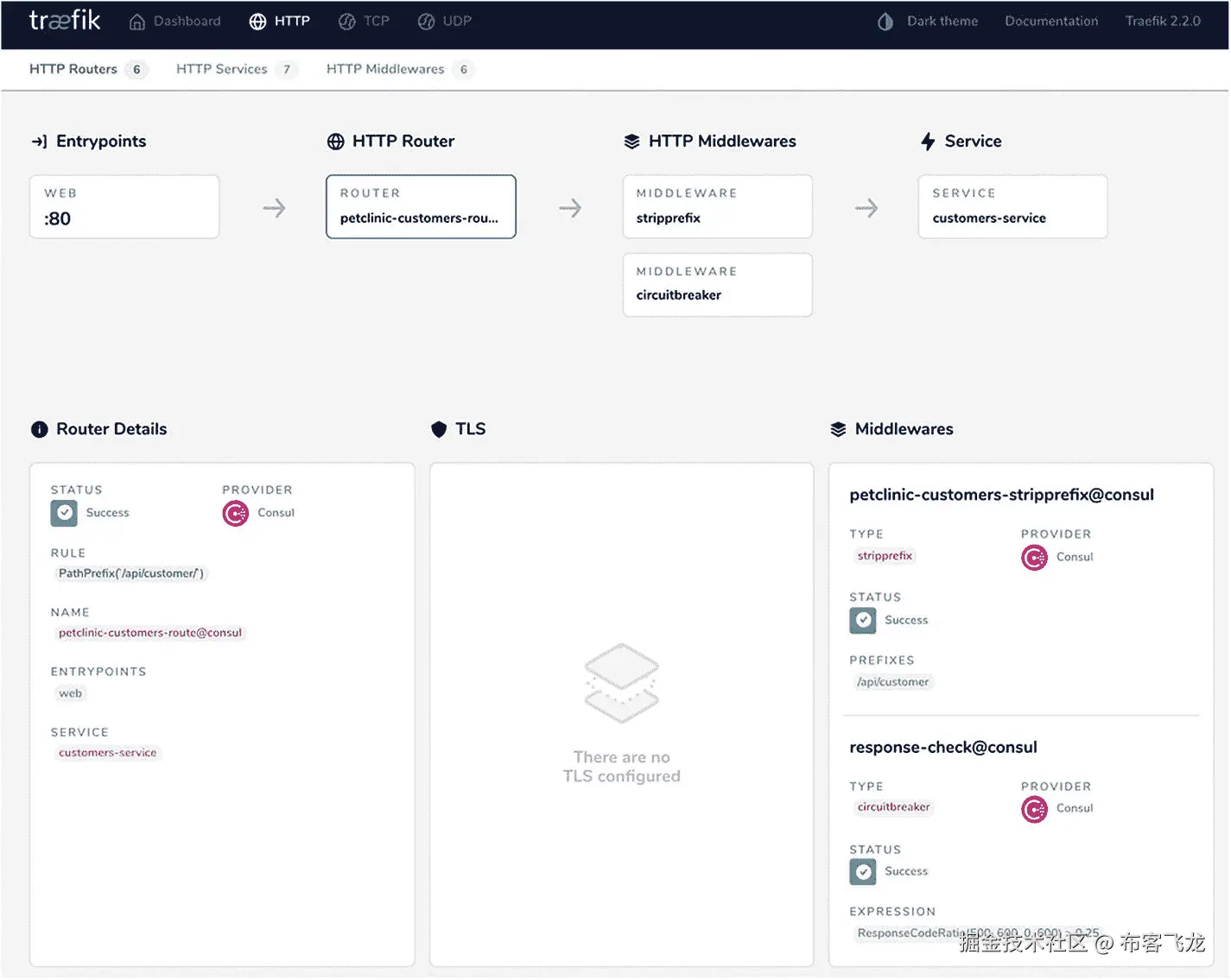Click the response-check Consul provider icon
Viewport: 1231px width, 980px height.
(1034, 810)
